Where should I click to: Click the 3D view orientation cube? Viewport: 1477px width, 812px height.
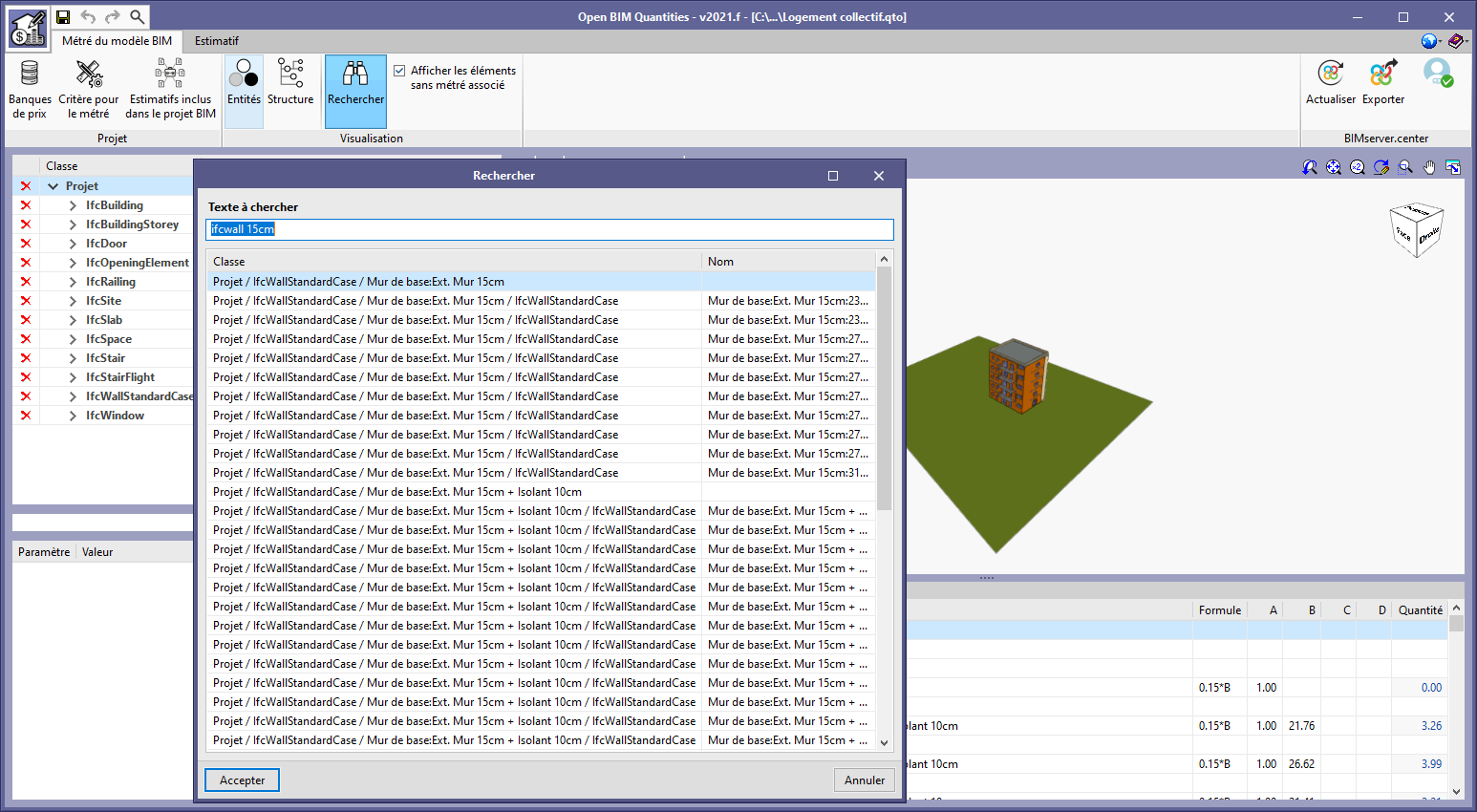coord(1416,229)
